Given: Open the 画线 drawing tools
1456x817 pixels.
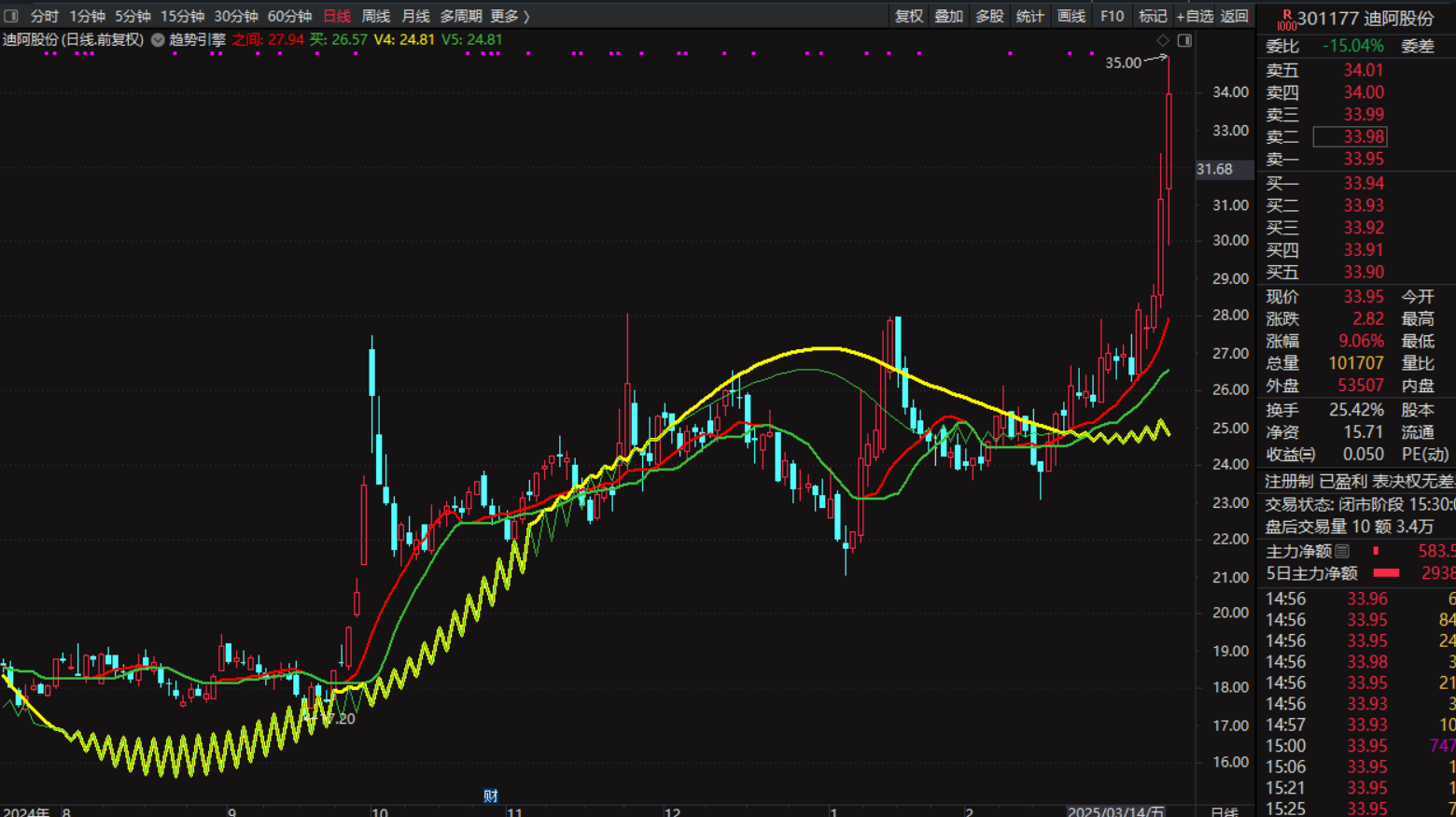Looking at the screenshot, I should click(x=1071, y=16).
